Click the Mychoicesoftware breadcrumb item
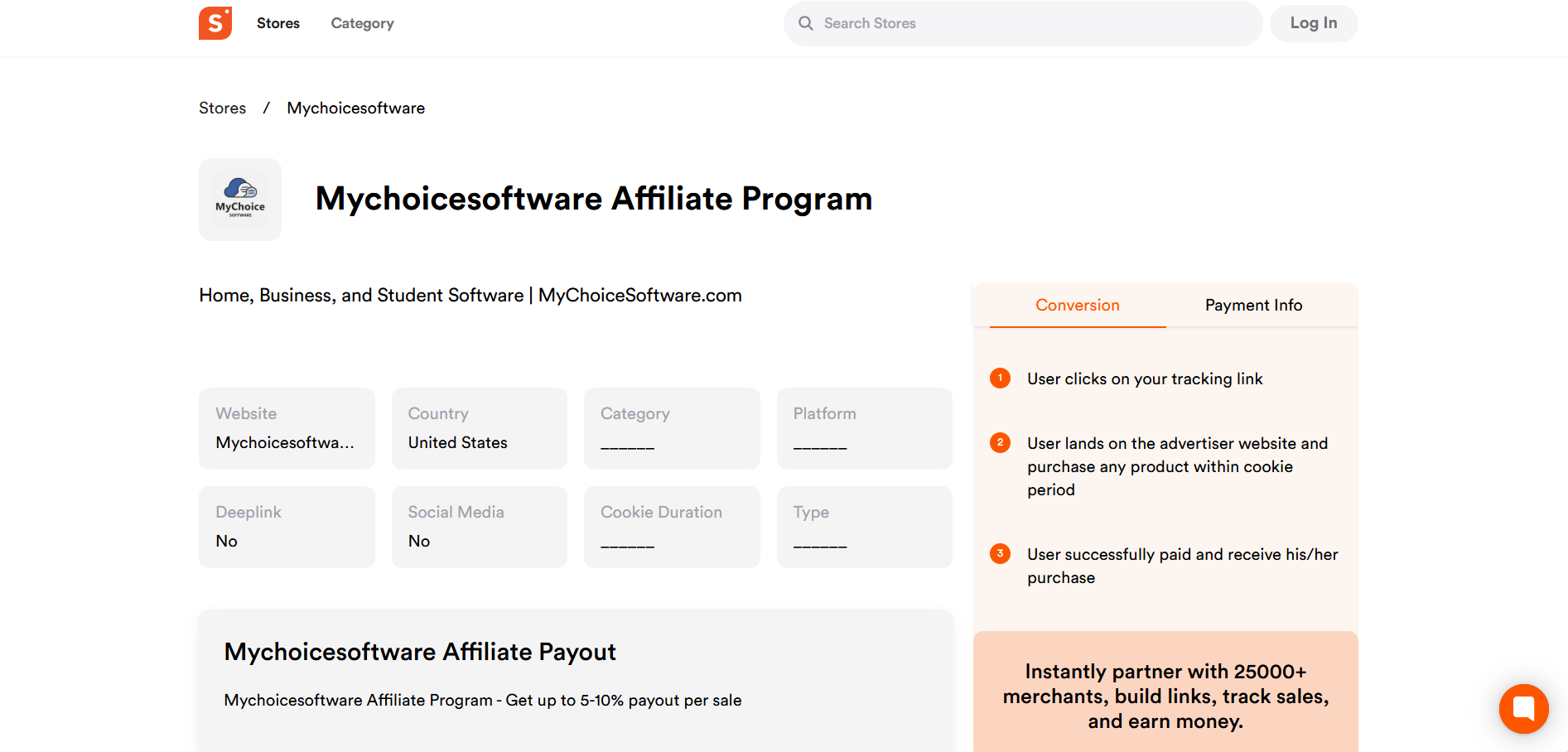The image size is (1568, 752). pyautogui.click(x=355, y=108)
